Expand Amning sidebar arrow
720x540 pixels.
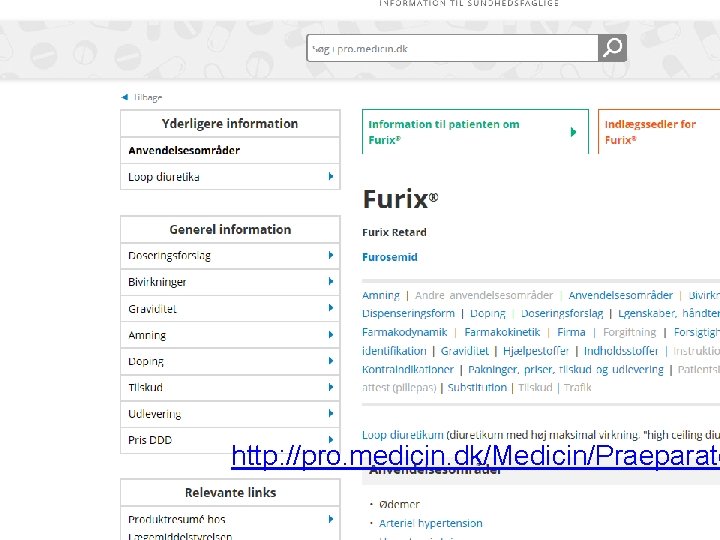[x=331, y=335]
